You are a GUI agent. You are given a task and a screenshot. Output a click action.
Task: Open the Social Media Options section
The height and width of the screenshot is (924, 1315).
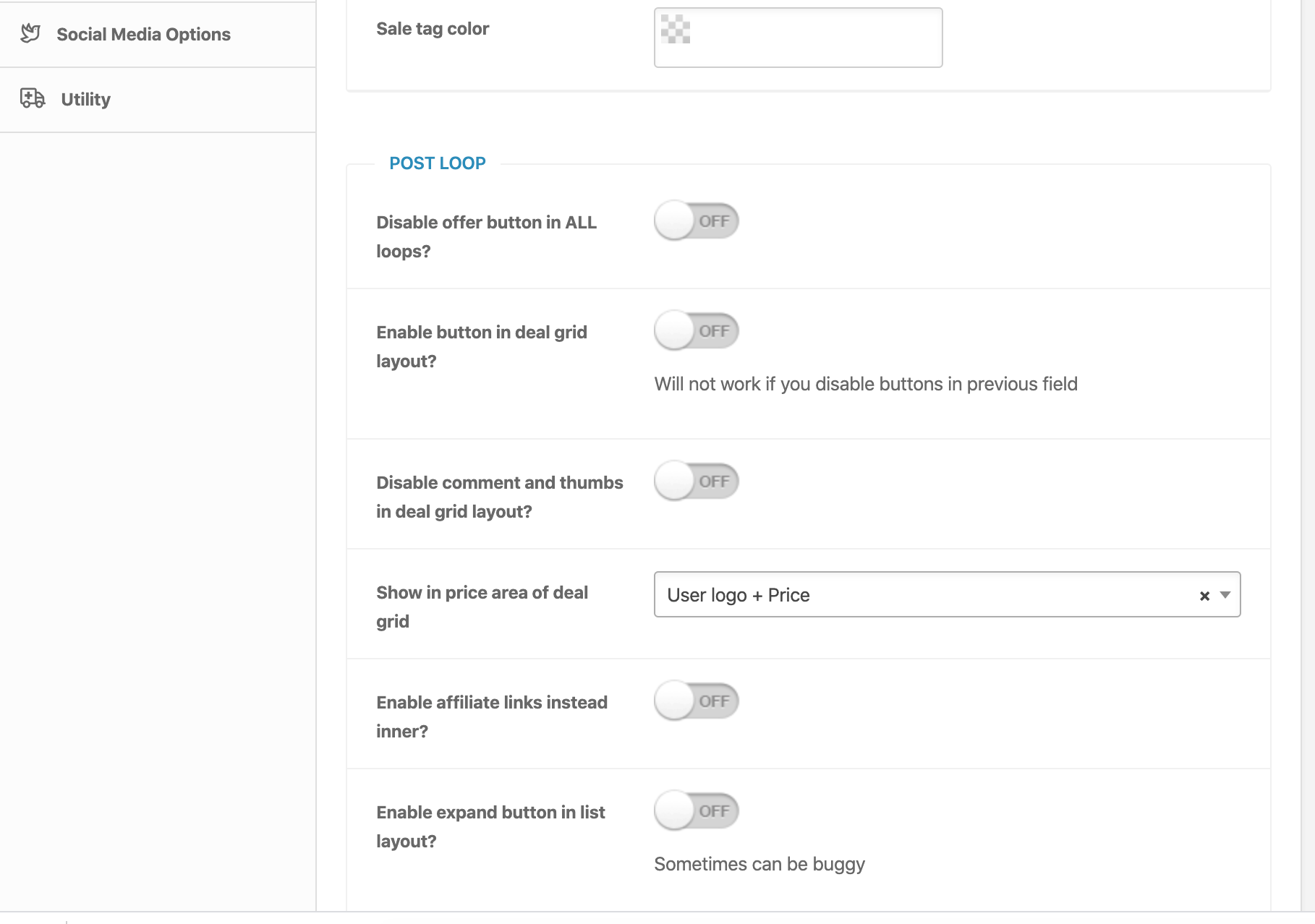(143, 35)
